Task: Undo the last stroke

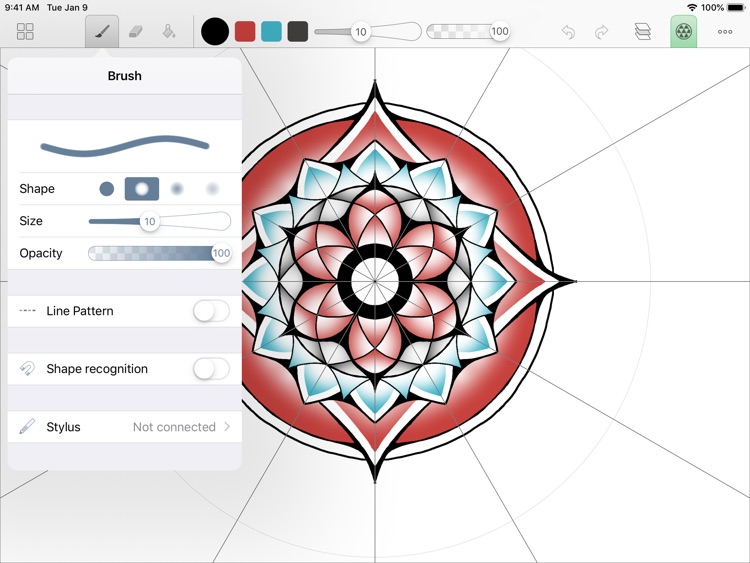Action: click(x=568, y=32)
